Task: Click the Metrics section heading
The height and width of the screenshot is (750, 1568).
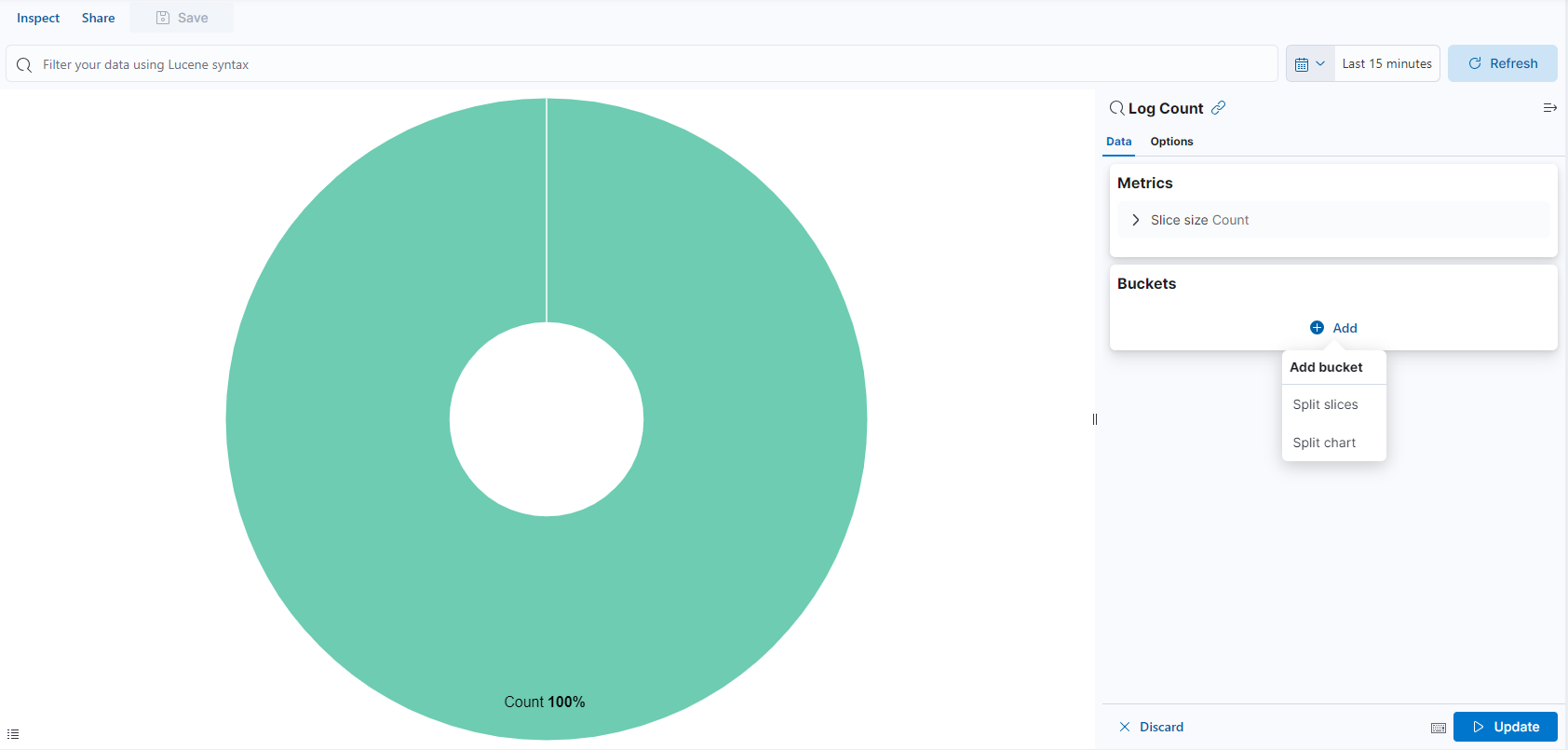Action: (1144, 184)
